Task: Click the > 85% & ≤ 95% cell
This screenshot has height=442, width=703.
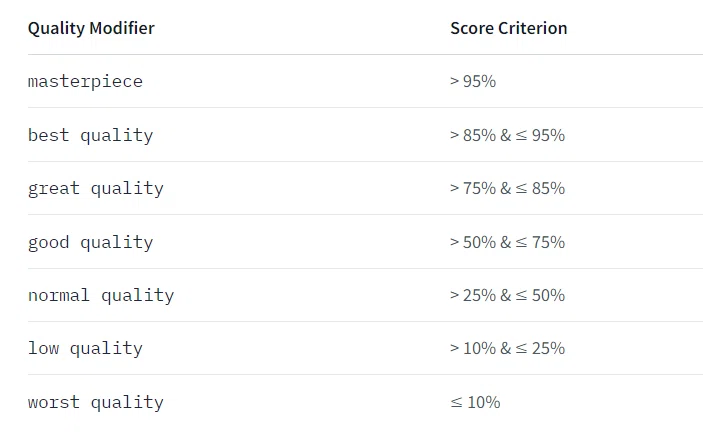Action: [508, 135]
